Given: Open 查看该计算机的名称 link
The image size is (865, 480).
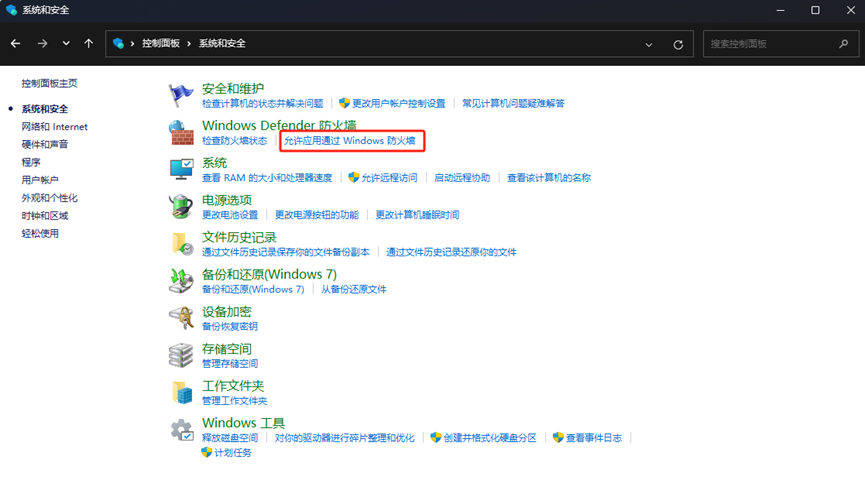Looking at the screenshot, I should (x=549, y=178).
